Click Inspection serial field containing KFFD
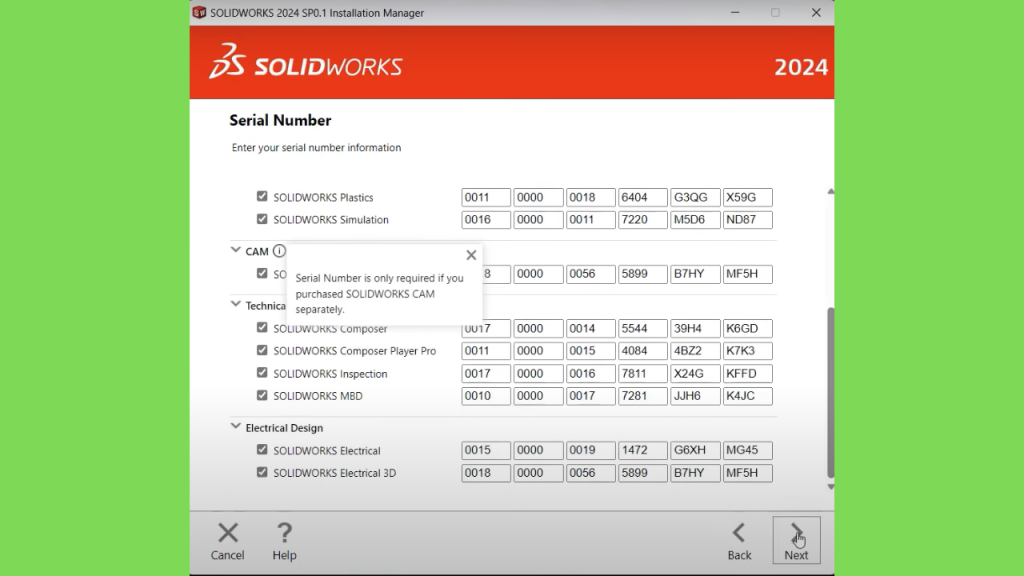This screenshot has height=576, width=1024. [x=748, y=374]
